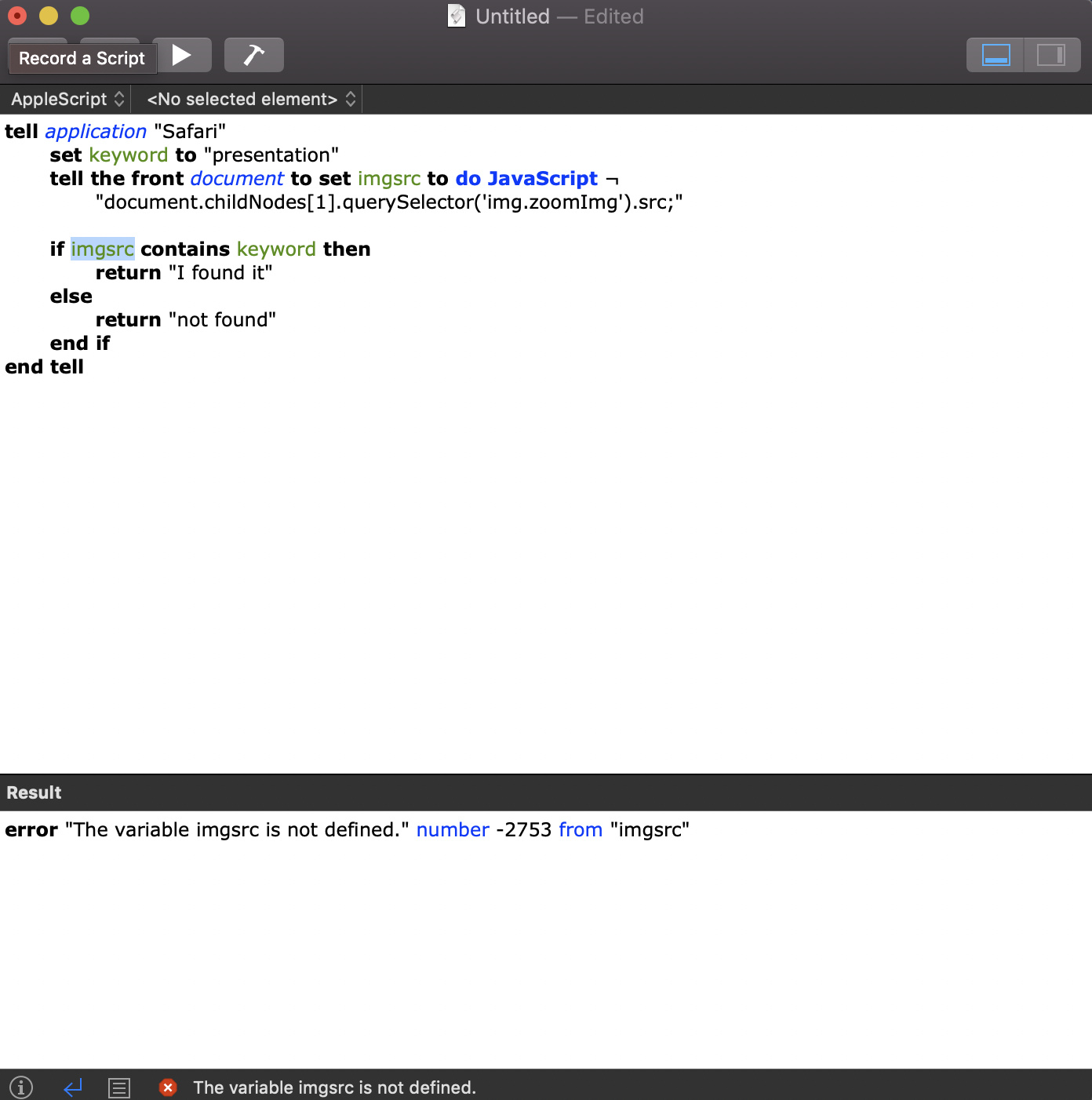This screenshot has height=1100, width=1092.
Task: Show the result pane via return arrow icon
Action: click(x=73, y=1087)
